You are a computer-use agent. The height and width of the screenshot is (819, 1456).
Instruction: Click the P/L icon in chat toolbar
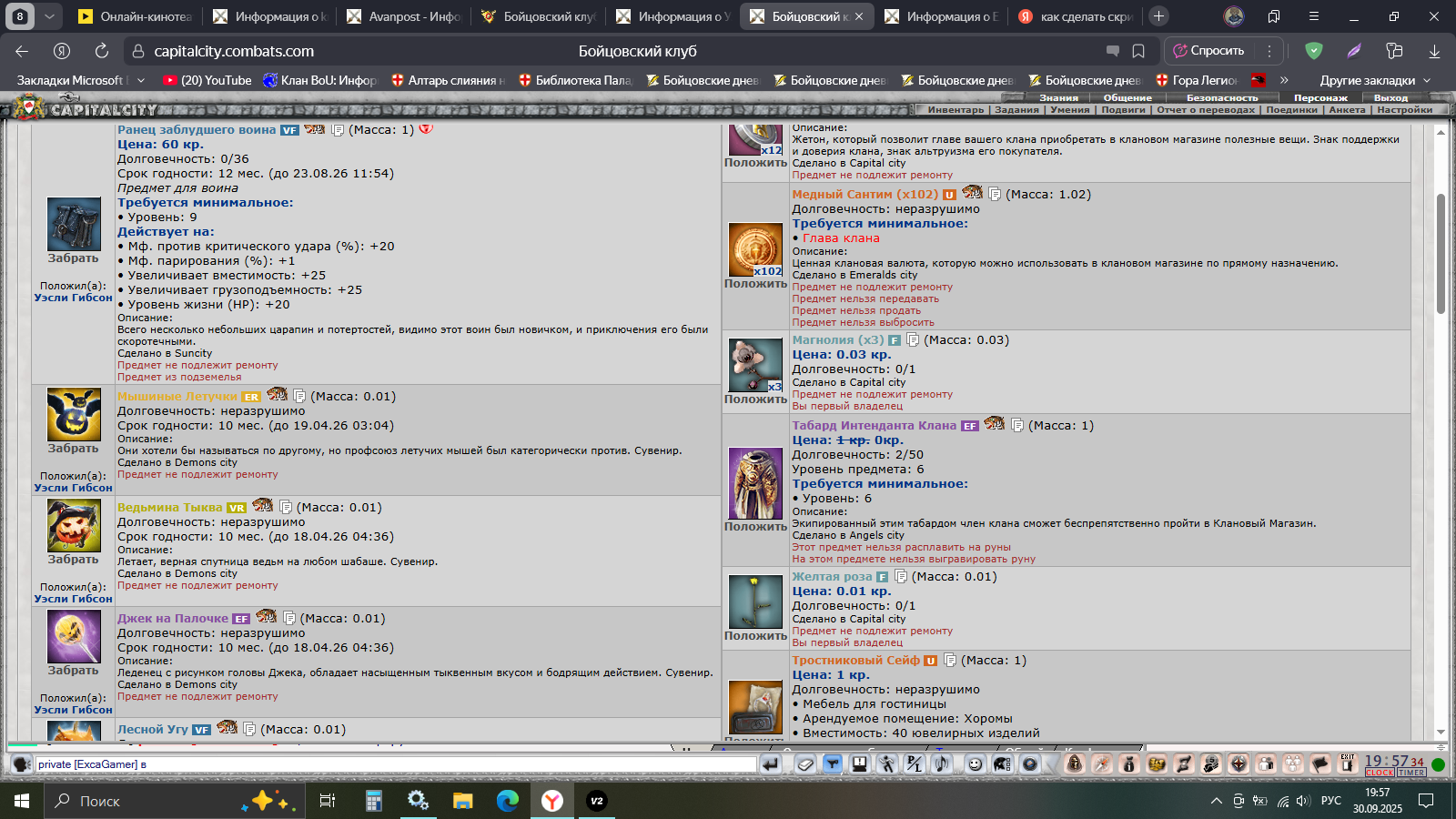914,764
